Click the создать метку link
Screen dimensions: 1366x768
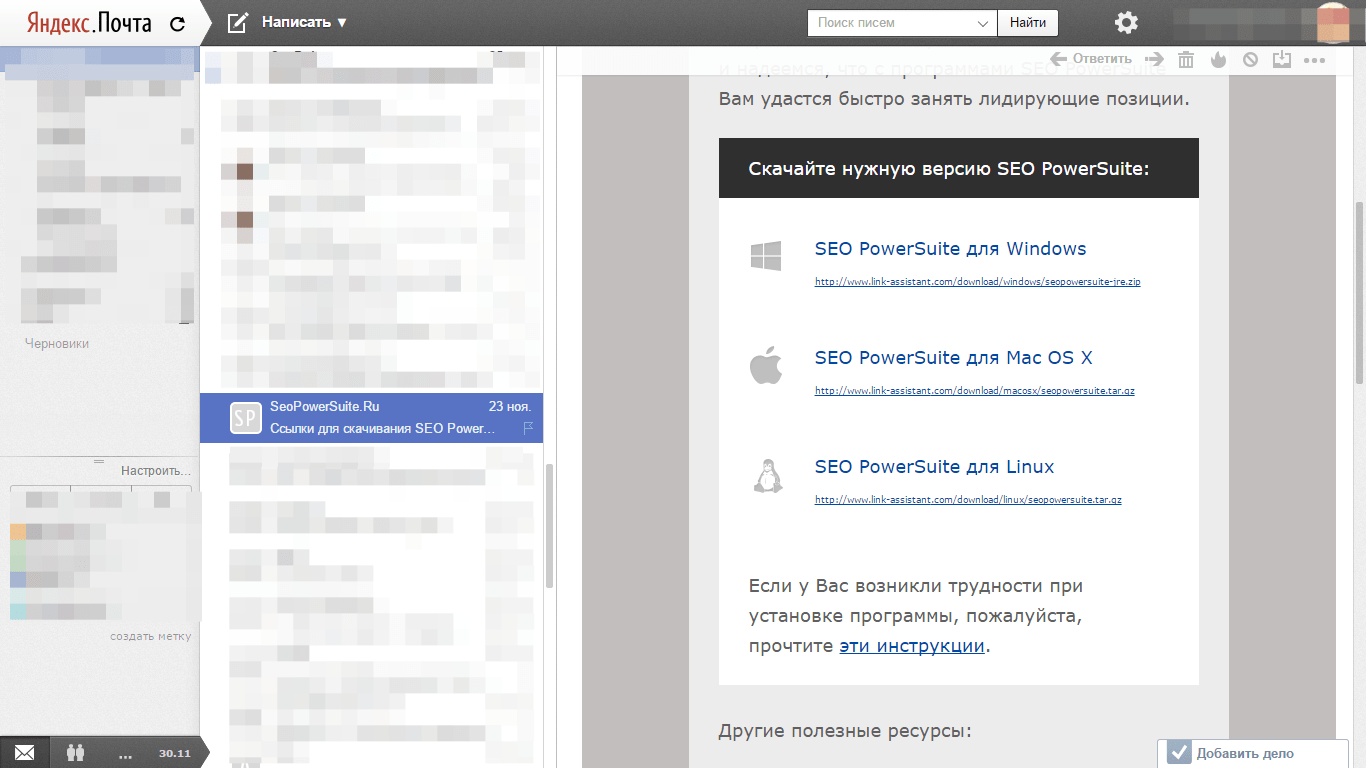point(150,636)
